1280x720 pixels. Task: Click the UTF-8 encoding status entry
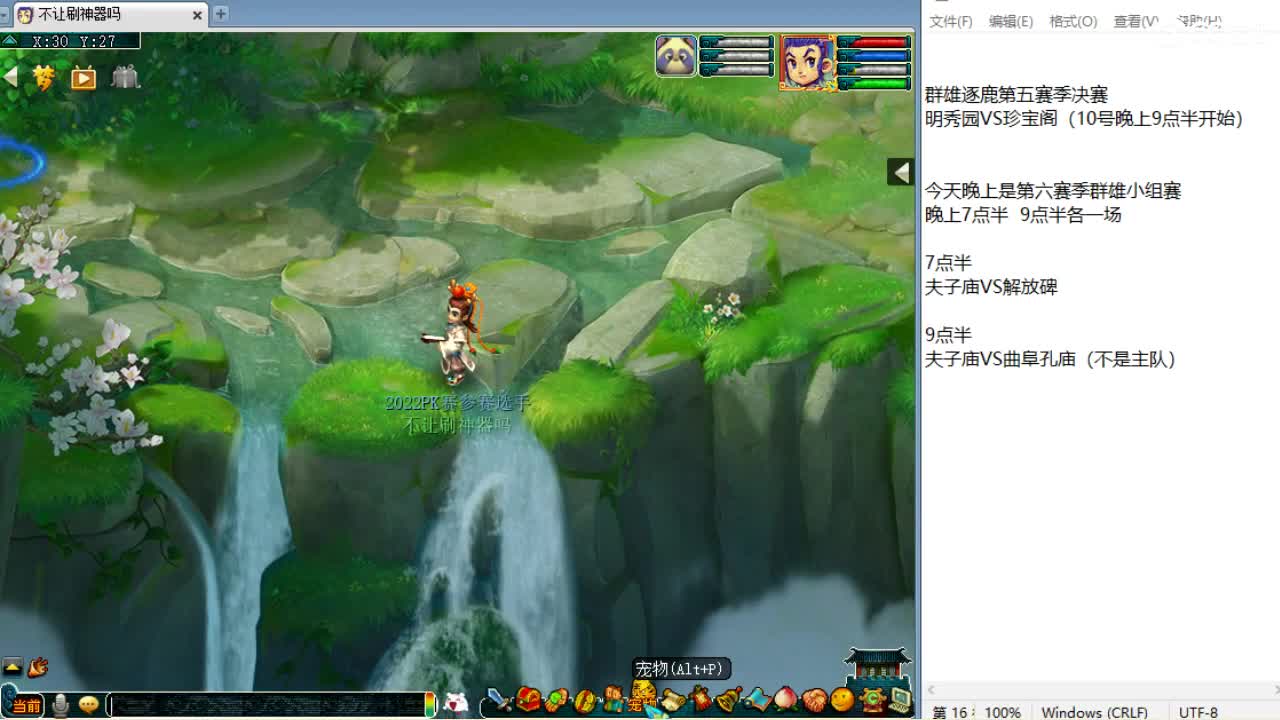pos(1199,712)
